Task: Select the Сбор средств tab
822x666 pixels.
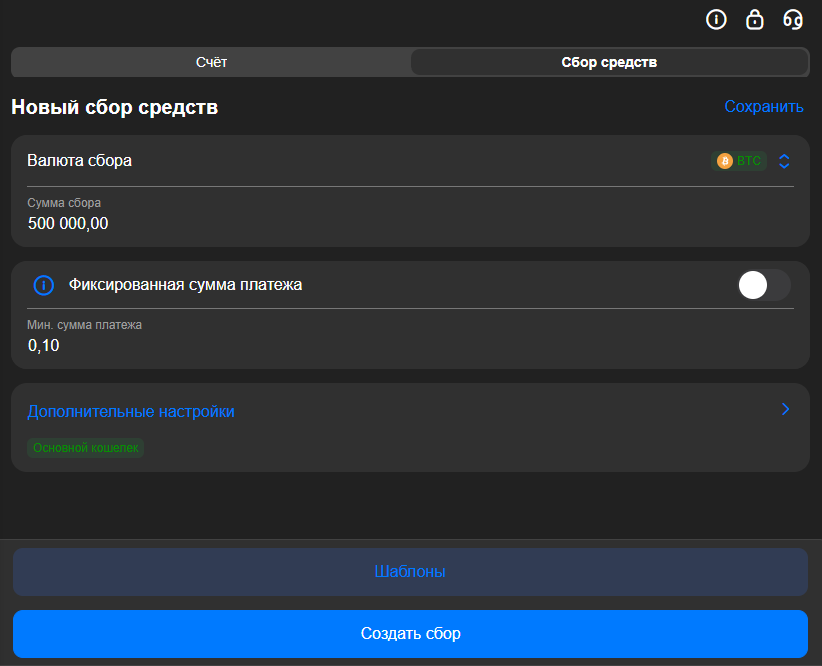Action: [x=609, y=62]
